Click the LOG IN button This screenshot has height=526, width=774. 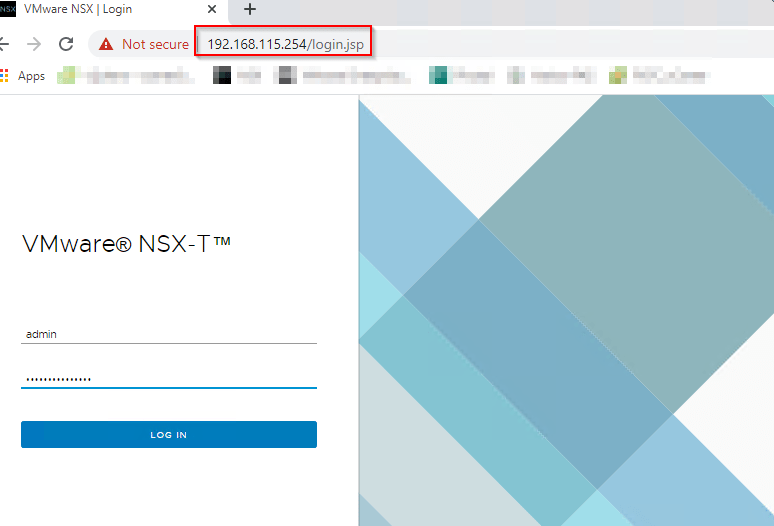pos(169,434)
